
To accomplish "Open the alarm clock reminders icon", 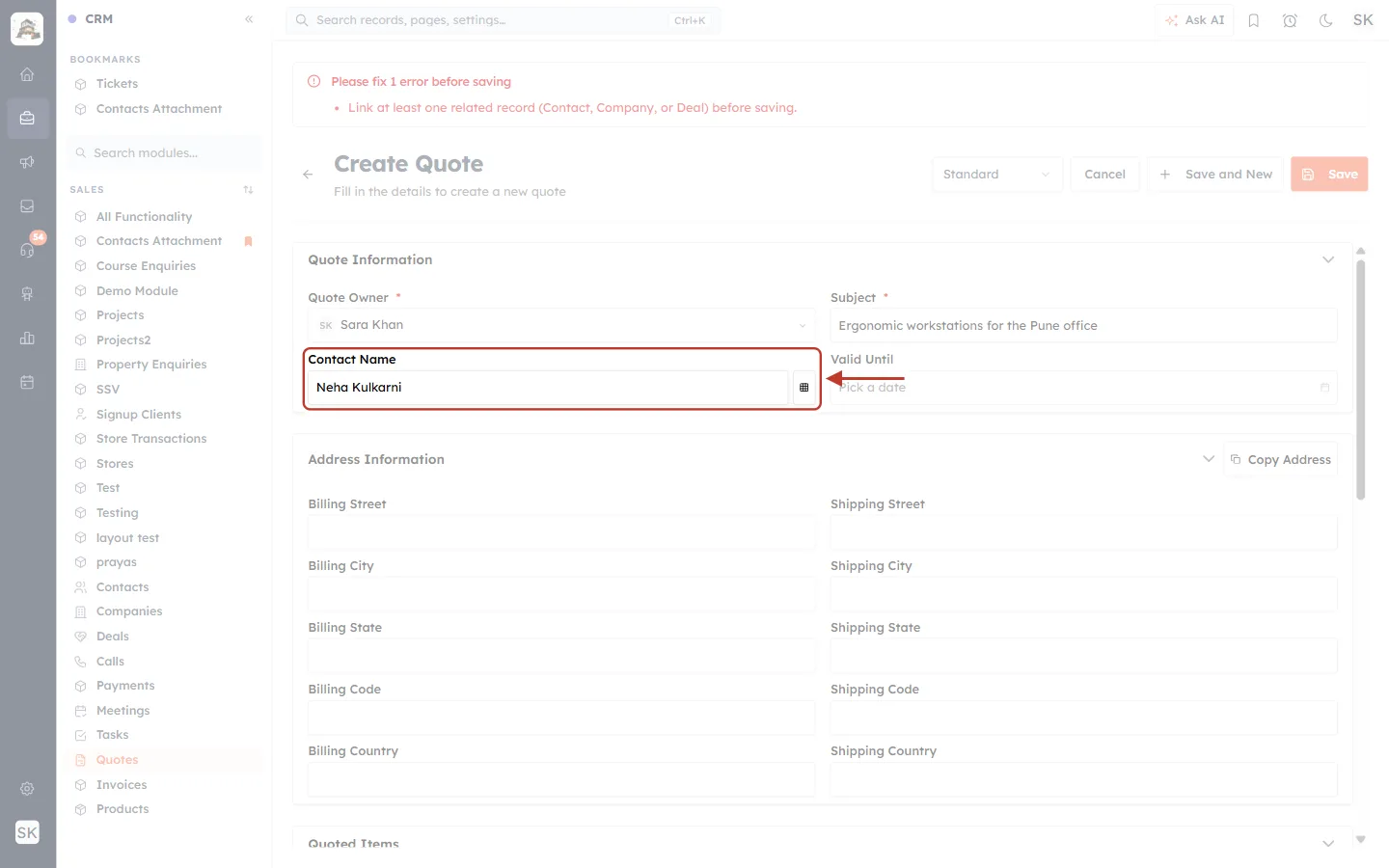I will (x=1290, y=20).
